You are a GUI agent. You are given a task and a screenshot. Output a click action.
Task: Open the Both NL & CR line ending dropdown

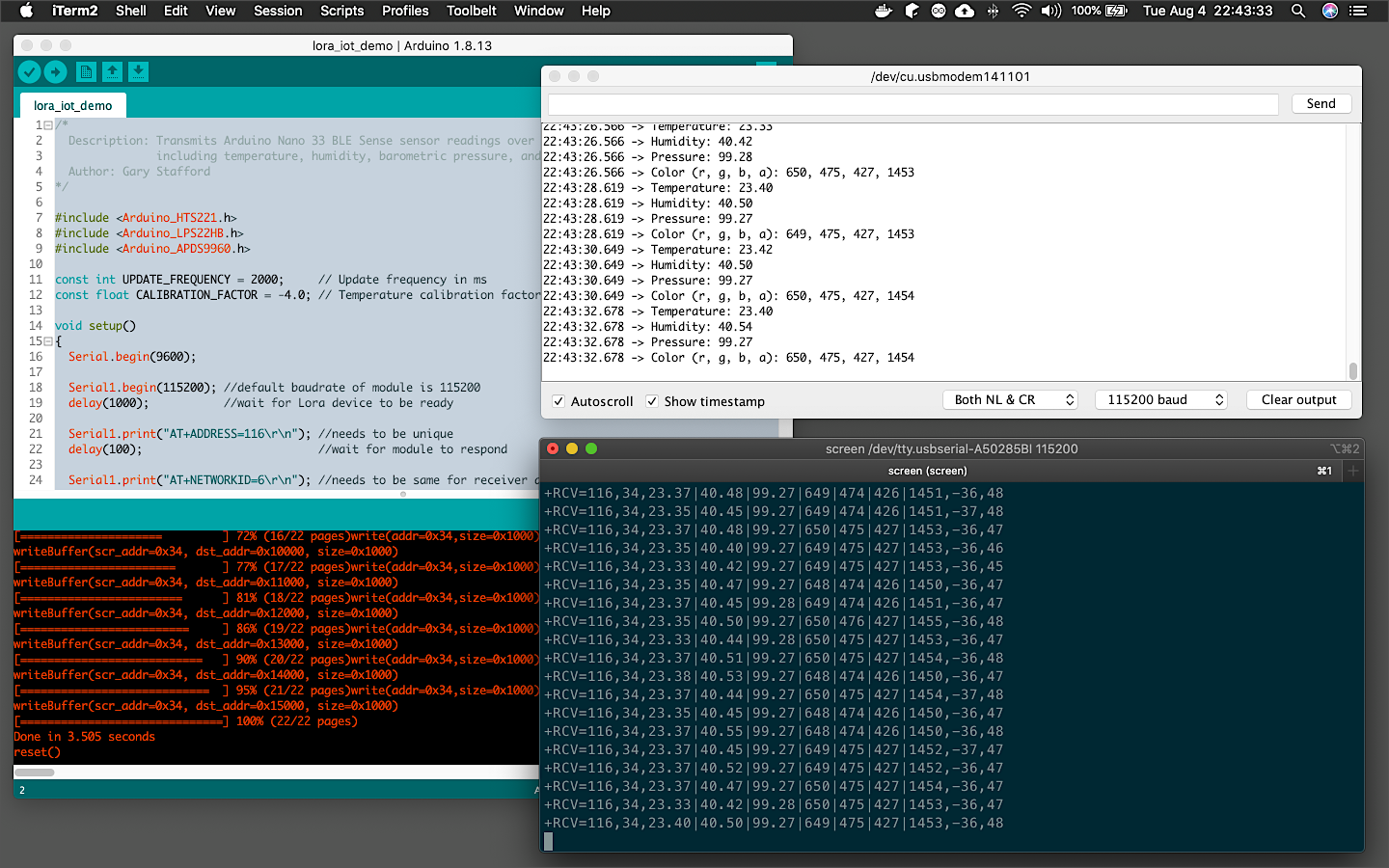pyautogui.click(x=1010, y=399)
